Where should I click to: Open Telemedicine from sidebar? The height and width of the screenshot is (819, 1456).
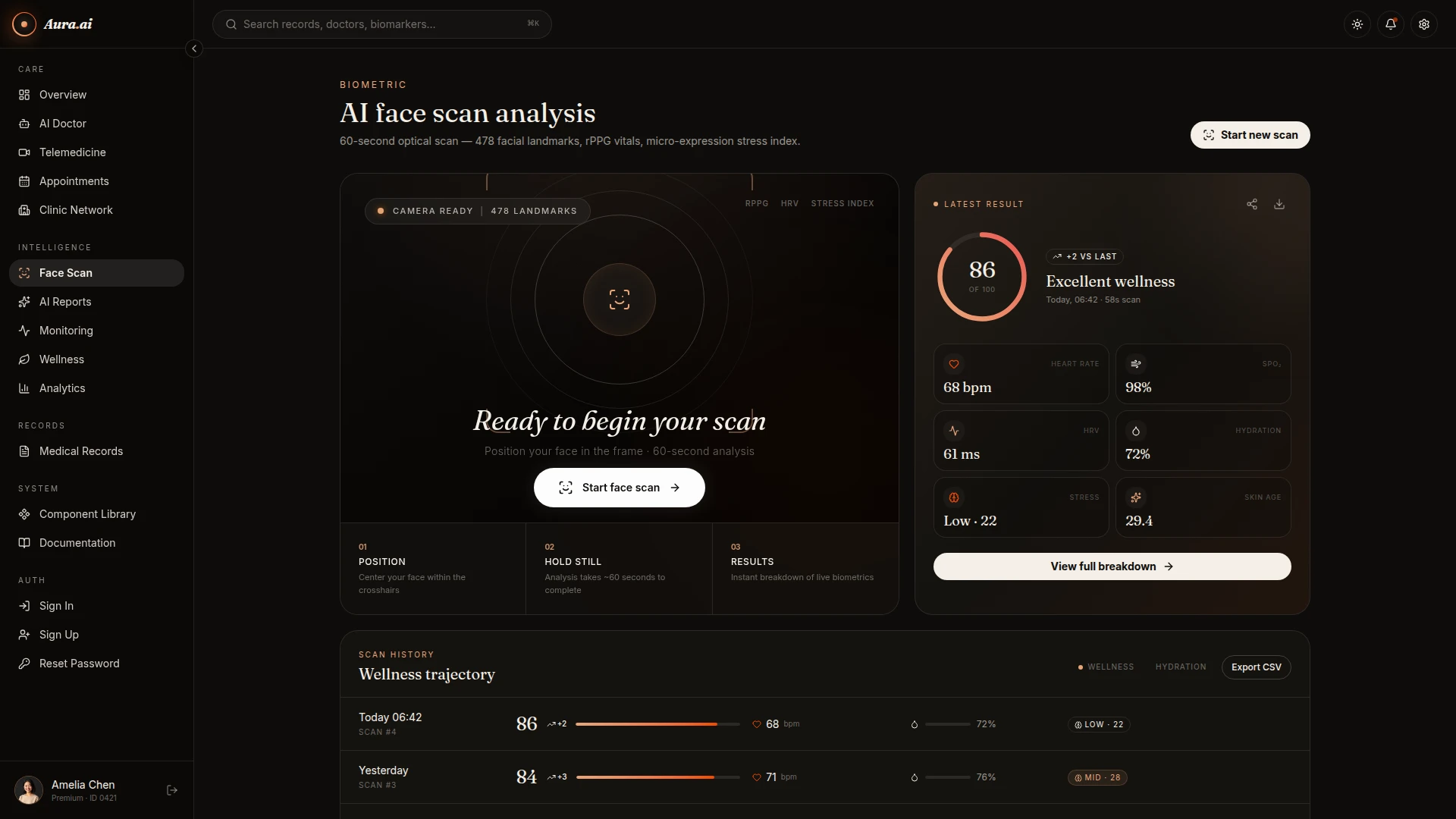[x=96, y=152]
